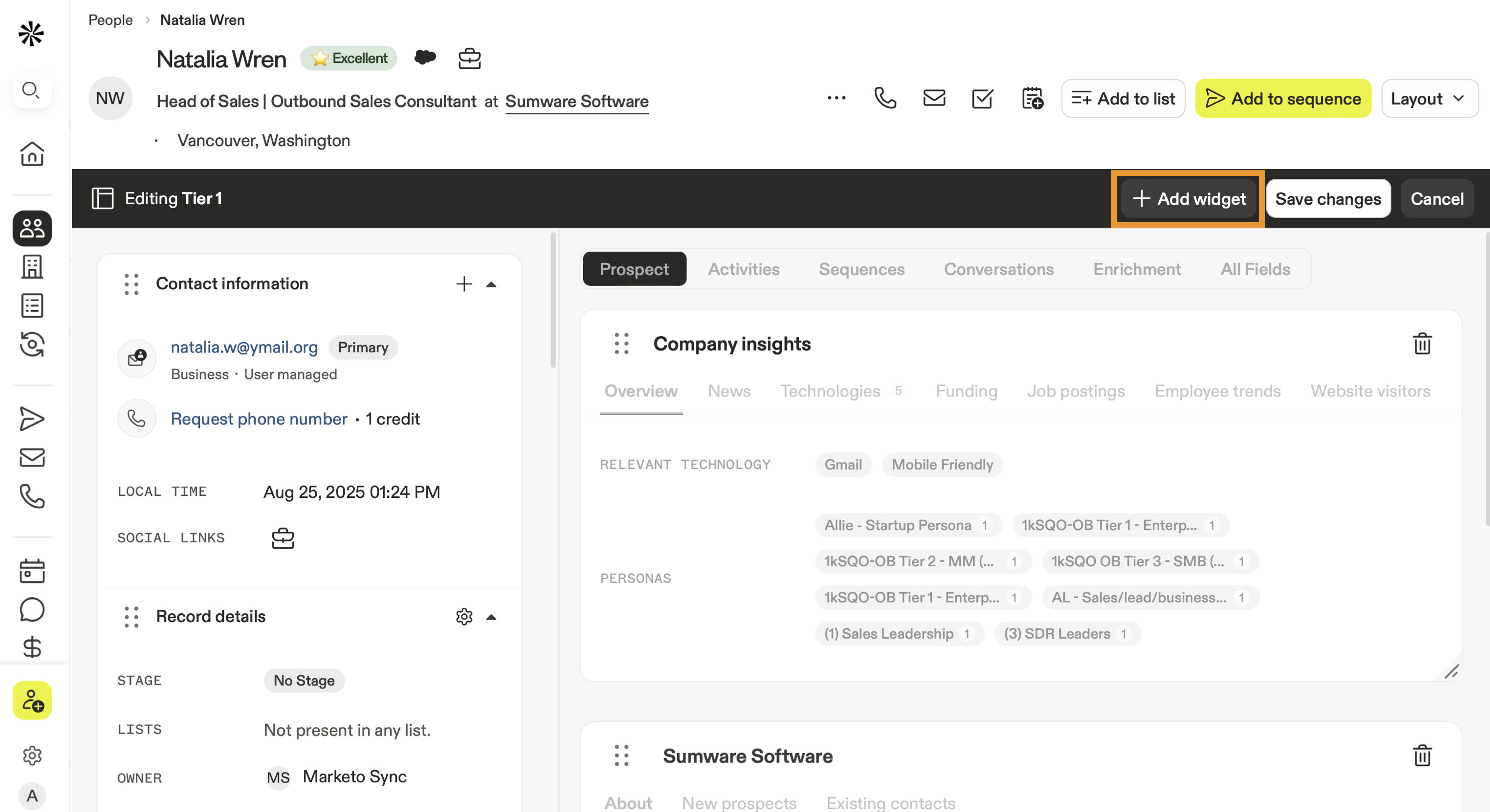Image resolution: width=1490 pixels, height=812 pixels.
Task: Click Company insights widget resize handle
Action: [x=1452, y=671]
